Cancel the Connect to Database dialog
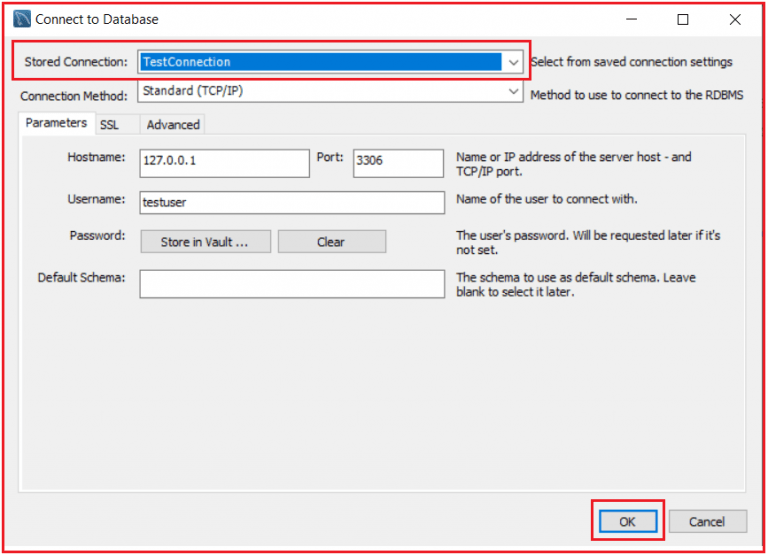 707,522
